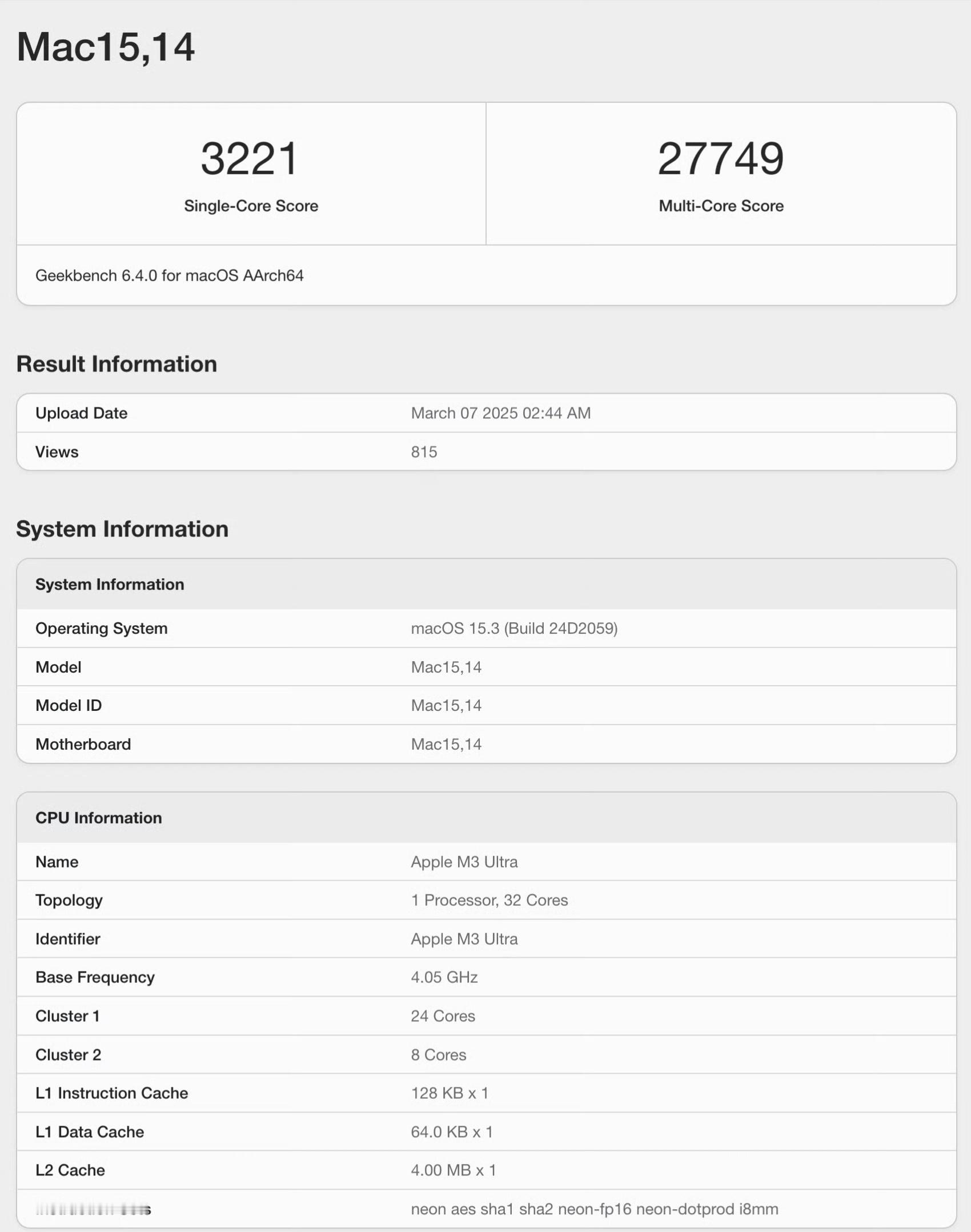Click the Views row label
This screenshot has height=1232, width=971.
[x=57, y=452]
